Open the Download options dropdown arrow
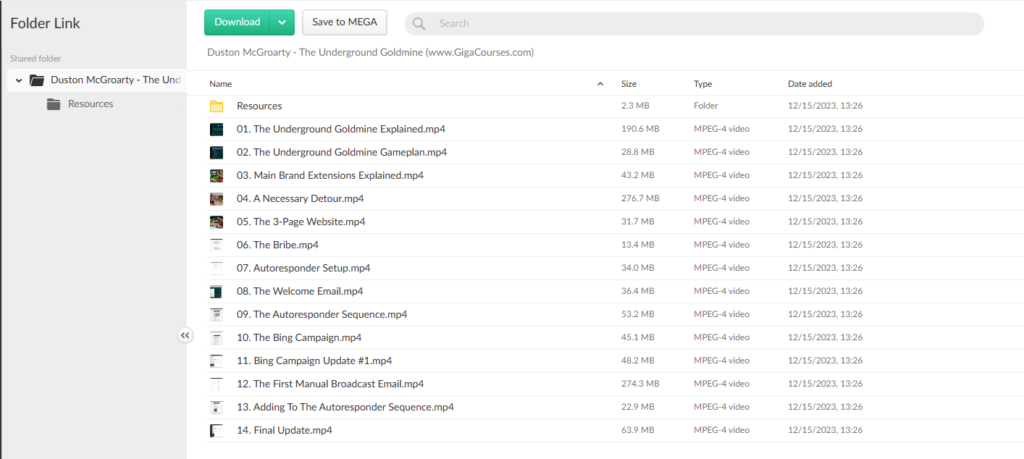The height and width of the screenshot is (459, 1024). pos(282,22)
